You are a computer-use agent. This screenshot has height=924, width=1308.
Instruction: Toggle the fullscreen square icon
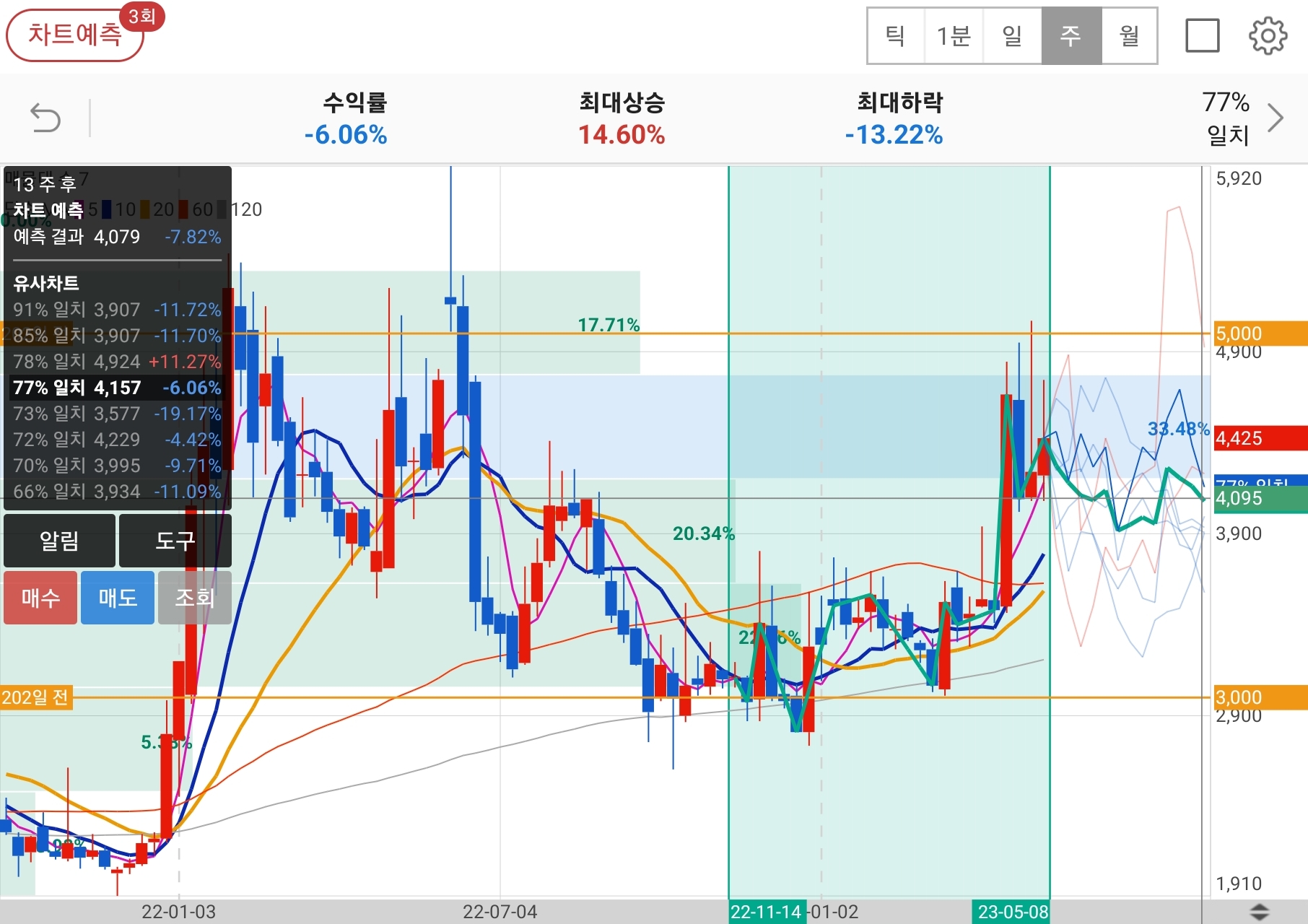point(1203,35)
